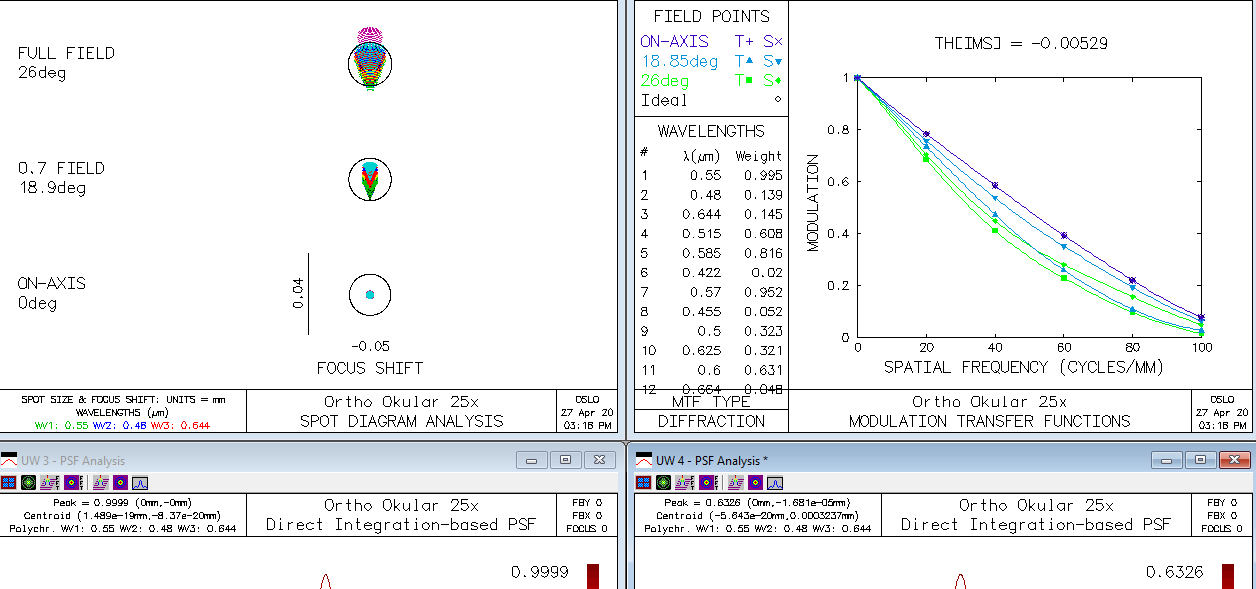1256x589 pixels.
Task: Click wavelength 0.55 in row 1
Action: (705, 175)
